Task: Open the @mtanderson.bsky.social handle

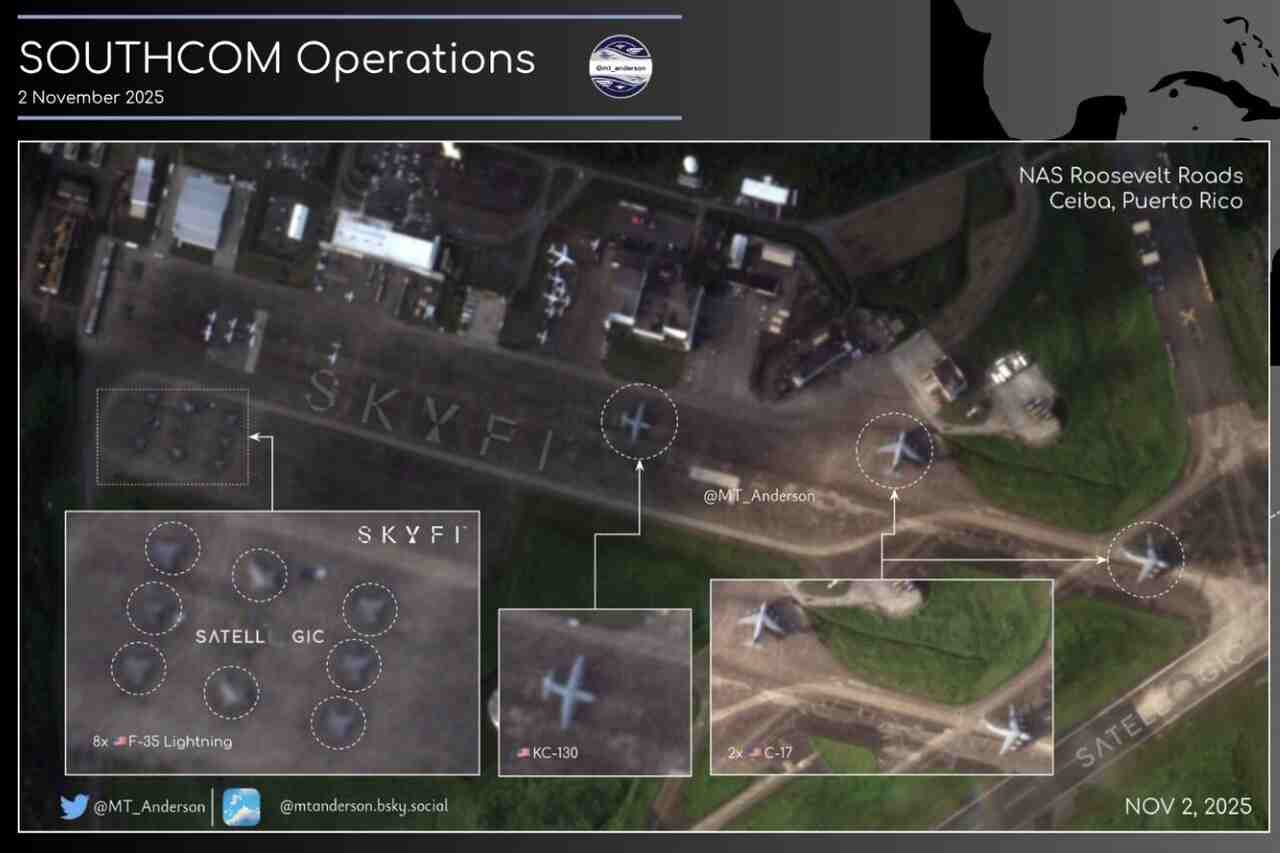Action: click(364, 806)
